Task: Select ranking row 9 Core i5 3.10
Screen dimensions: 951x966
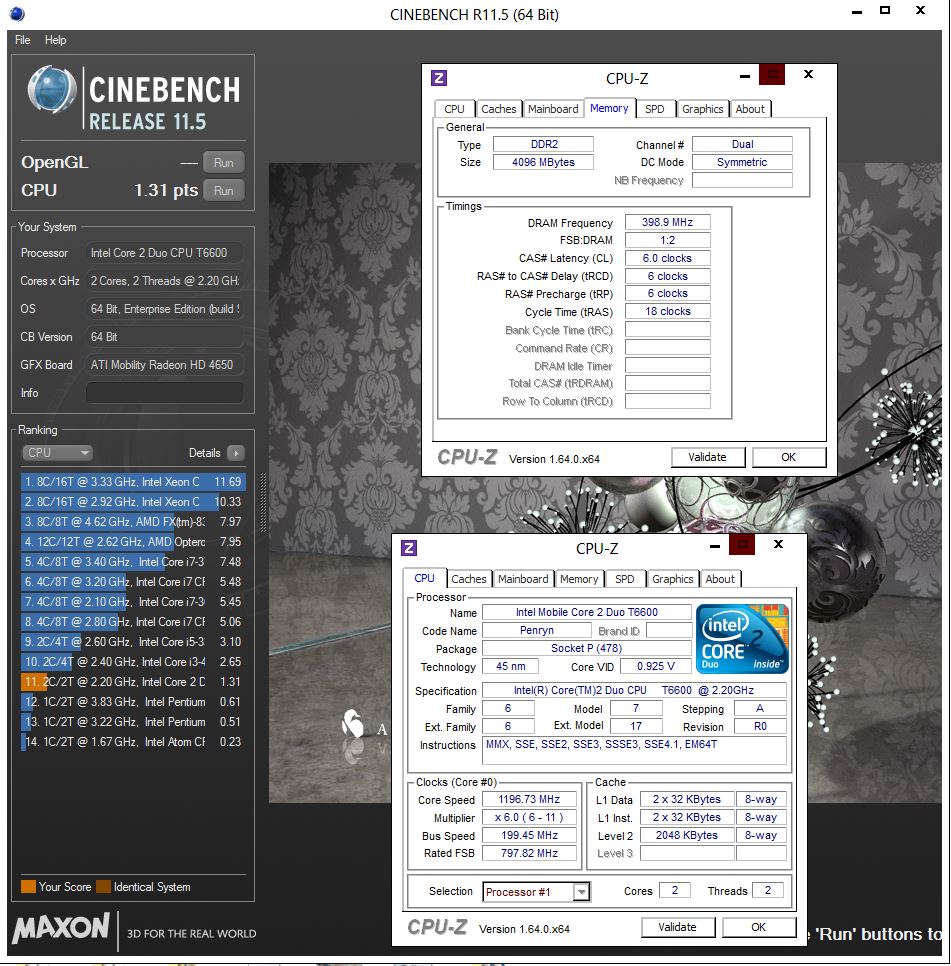Action: coord(133,642)
